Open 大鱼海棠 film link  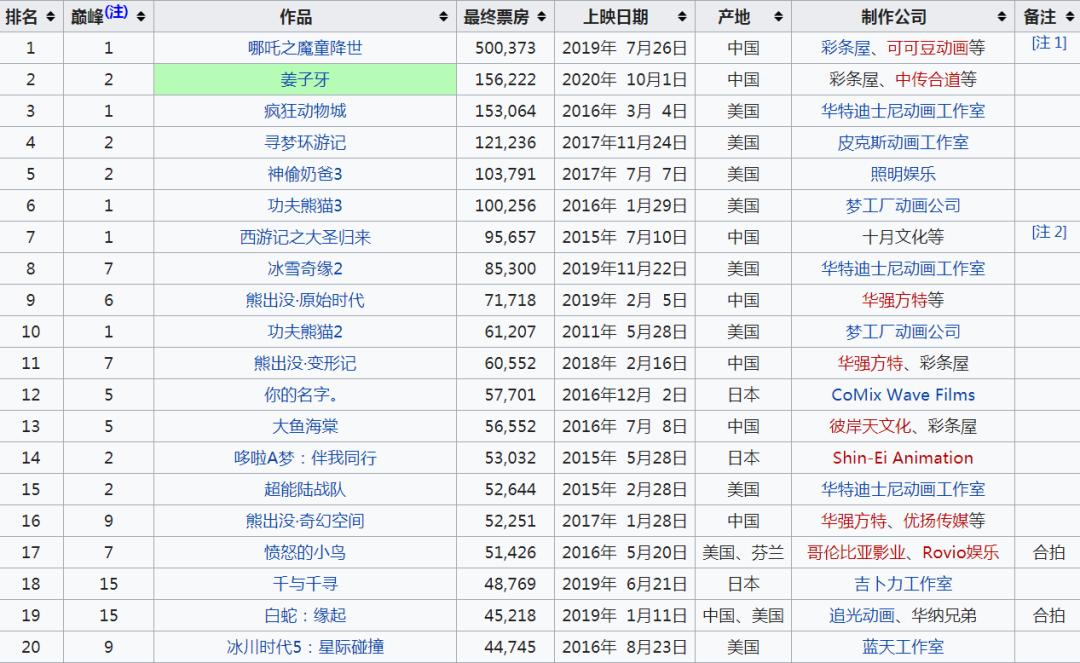pos(305,426)
